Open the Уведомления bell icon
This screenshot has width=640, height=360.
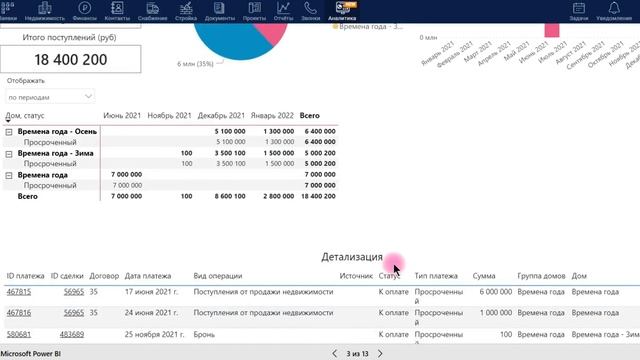pos(614,8)
